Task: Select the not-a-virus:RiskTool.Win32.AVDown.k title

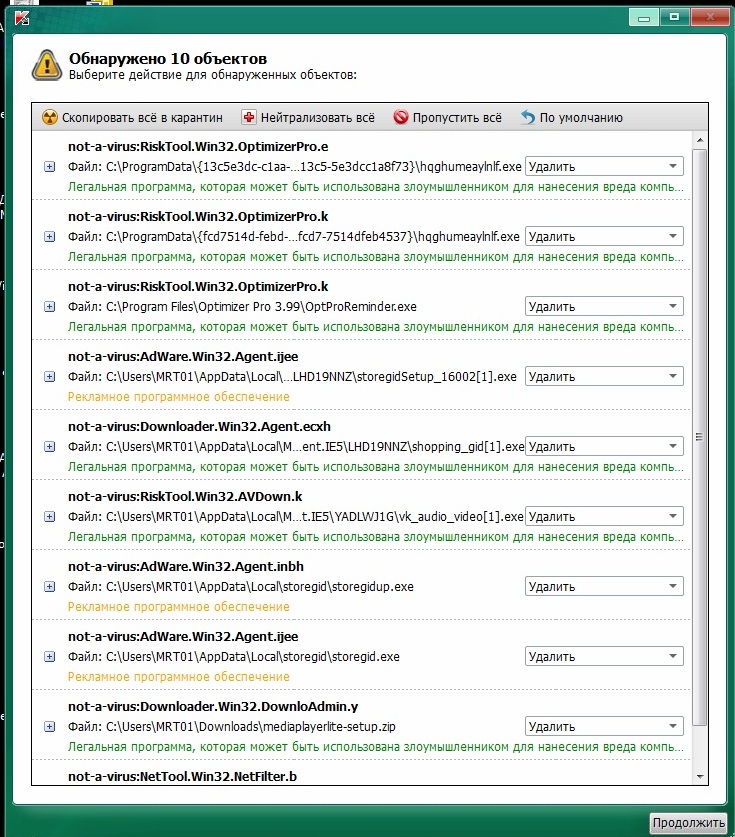Action: point(185,496)
